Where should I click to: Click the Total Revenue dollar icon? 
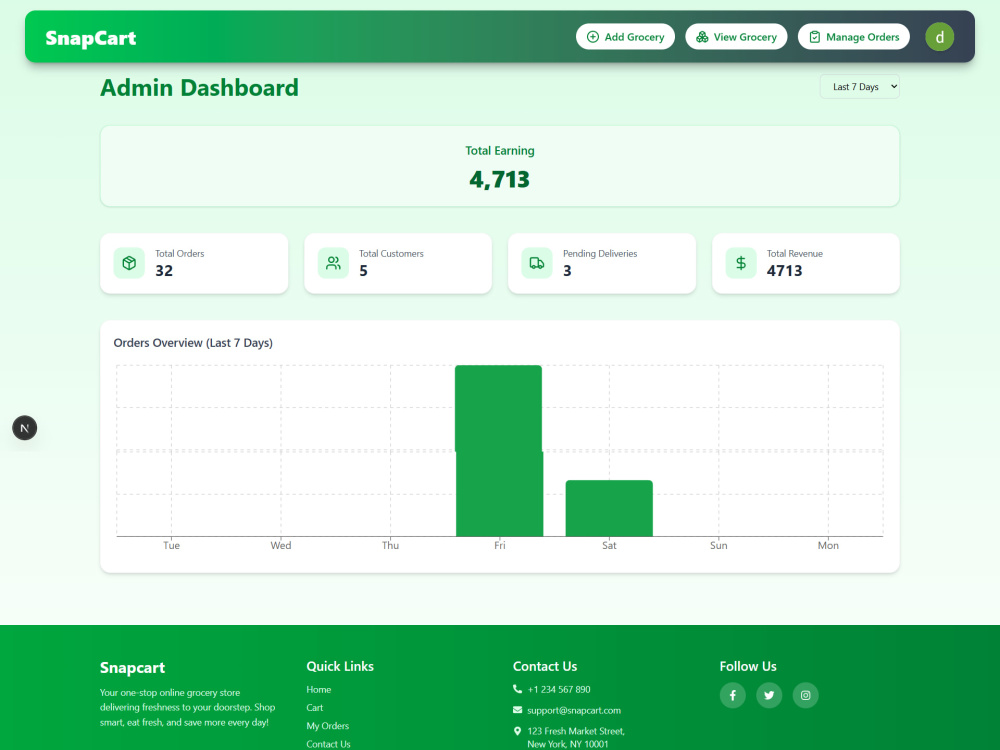coord(741,263)
